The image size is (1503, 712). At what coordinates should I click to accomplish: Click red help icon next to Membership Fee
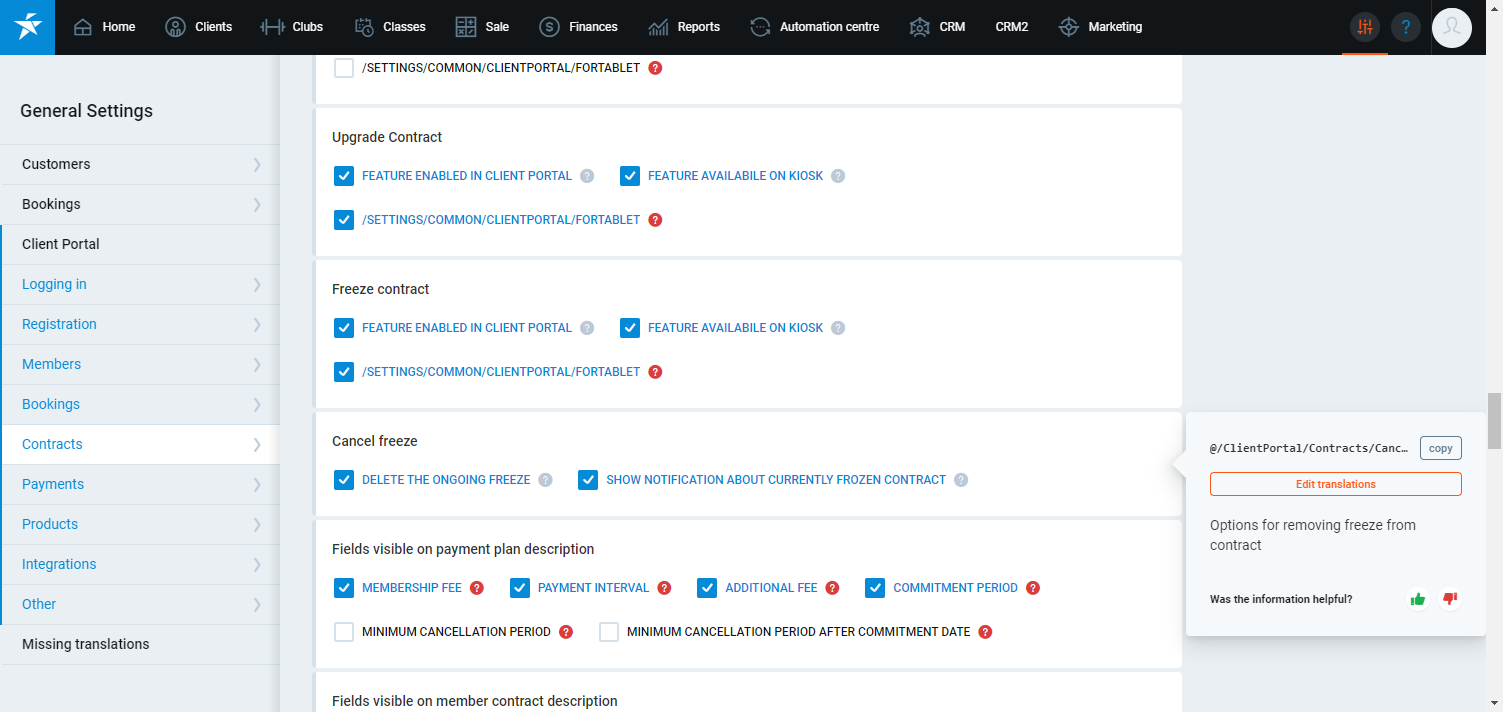pyautogui.click(x=477, y=588)
